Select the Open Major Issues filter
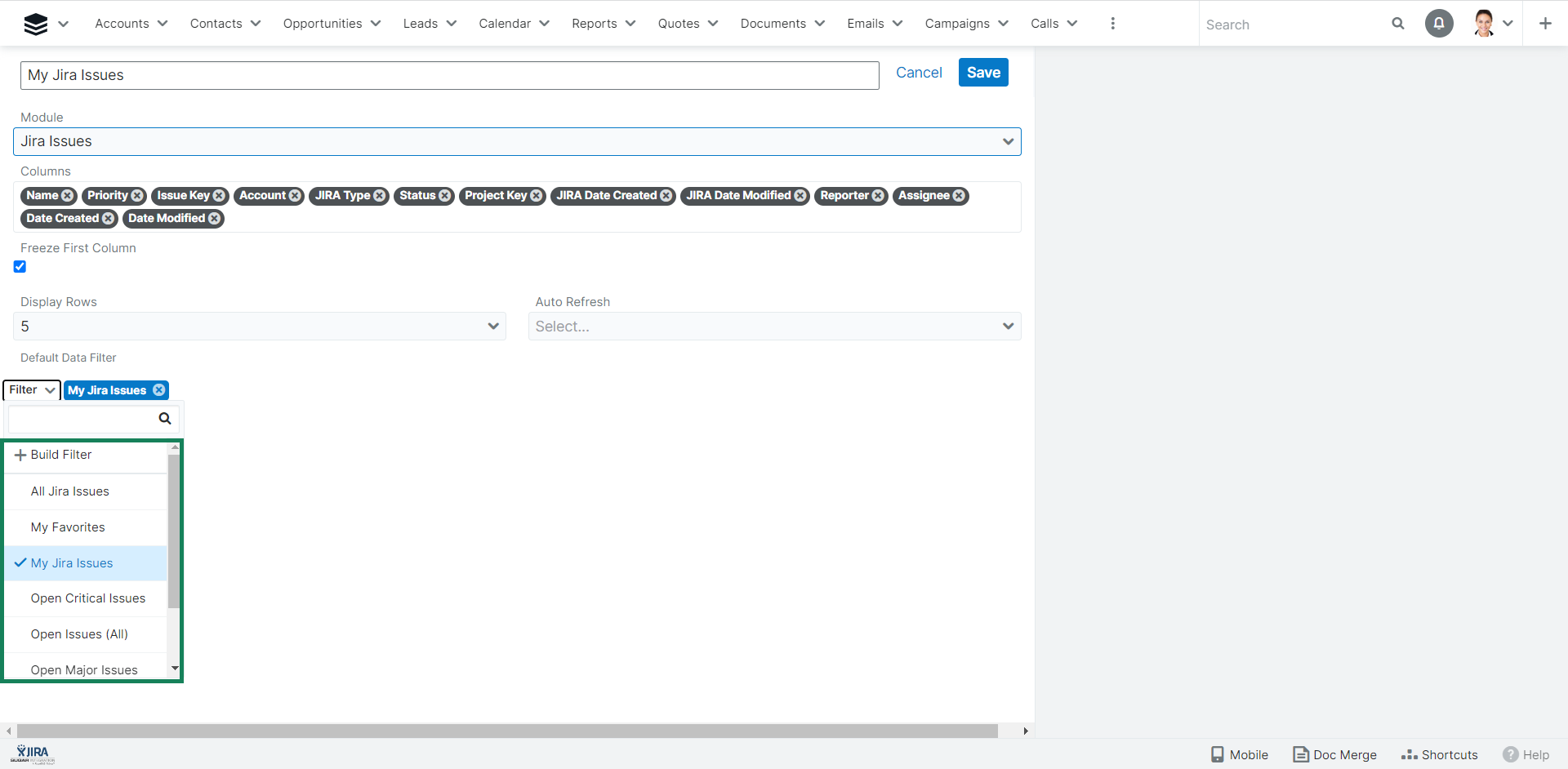This screenshot has height=769, width=1568. coord(86,667)
